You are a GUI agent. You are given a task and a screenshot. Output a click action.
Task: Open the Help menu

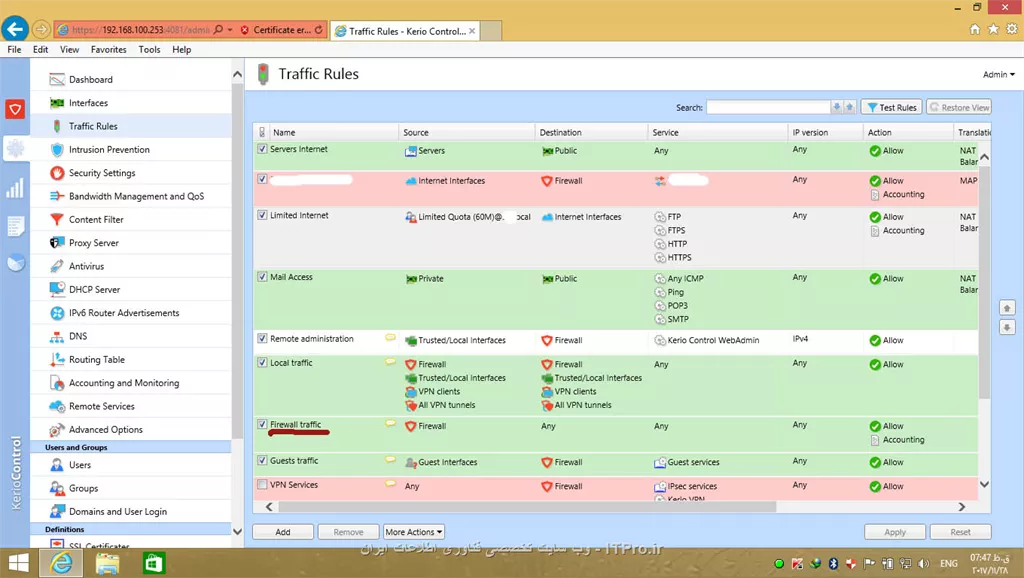click(x=182, y=50)
